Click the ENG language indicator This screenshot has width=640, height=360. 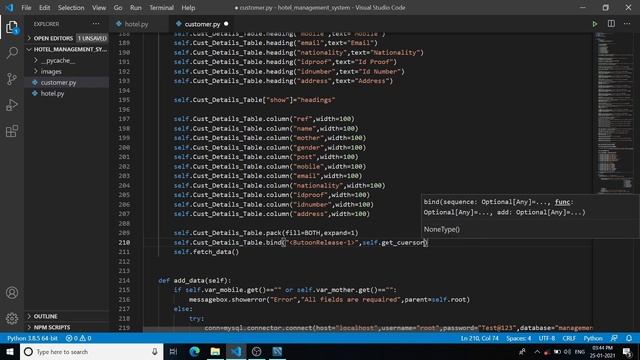click(x=580, y=351)
